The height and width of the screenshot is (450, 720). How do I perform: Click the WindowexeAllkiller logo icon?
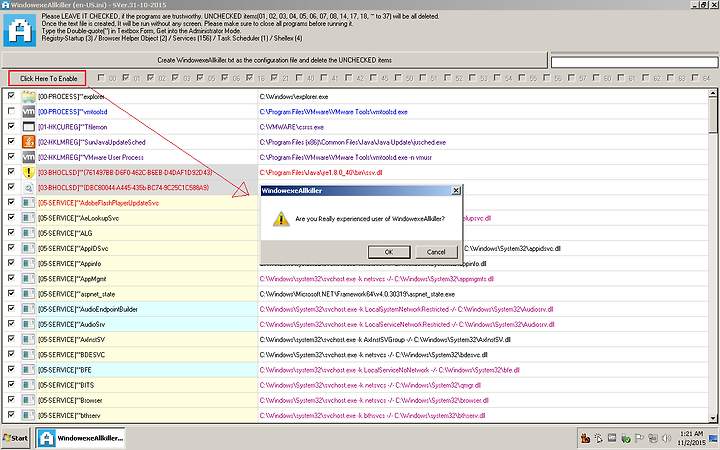(x=20, y=30)
